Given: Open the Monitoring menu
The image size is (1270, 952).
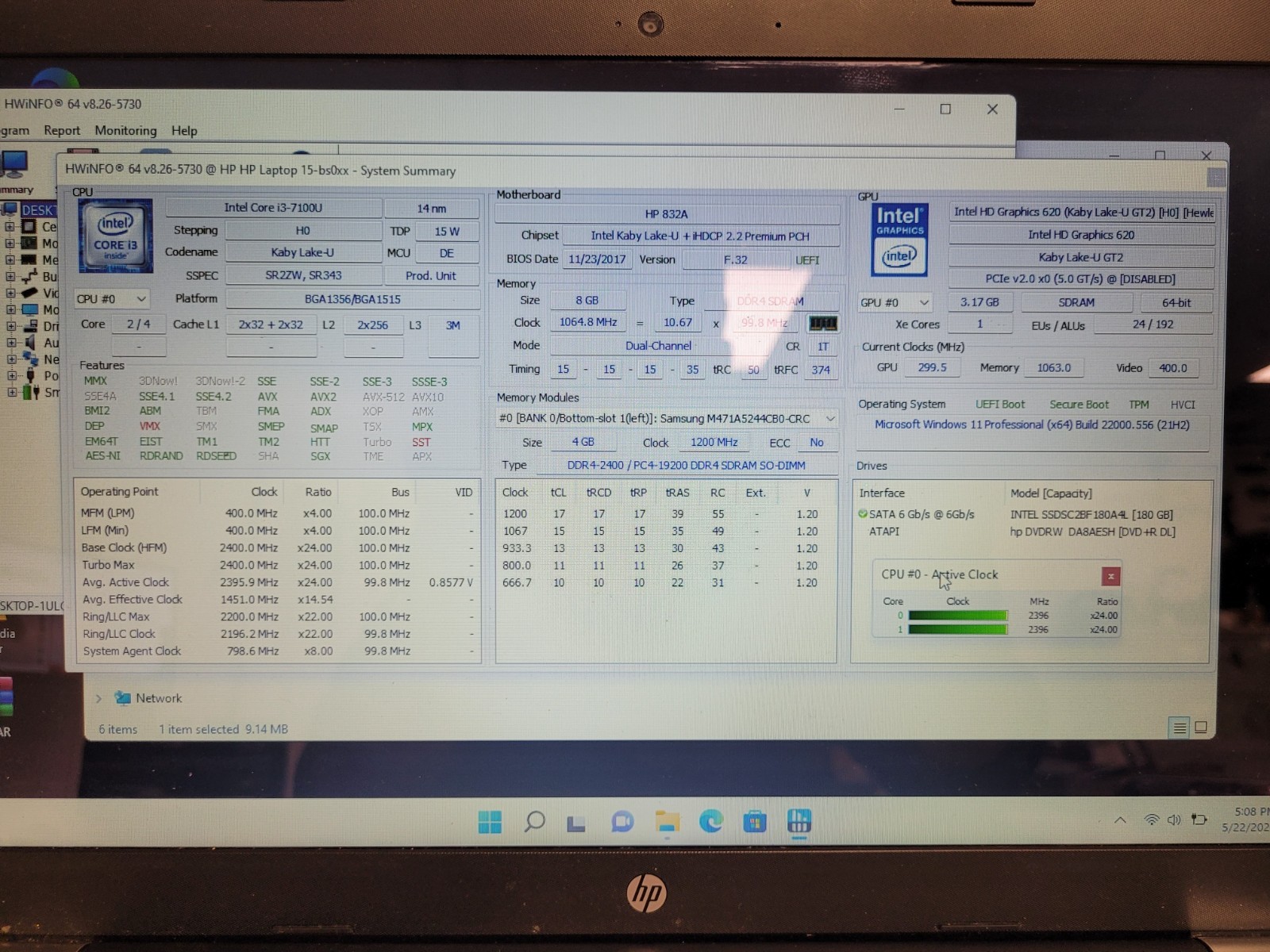Looking at the screenshot, I should click(125, 130).
